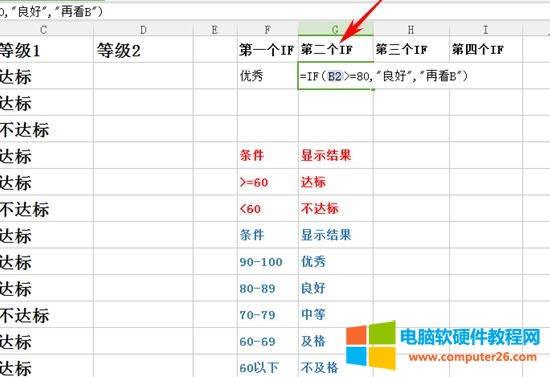The image size is (550, 377).
Task: Select the 及格 cell beside 60-69
Action: [335, 341]
